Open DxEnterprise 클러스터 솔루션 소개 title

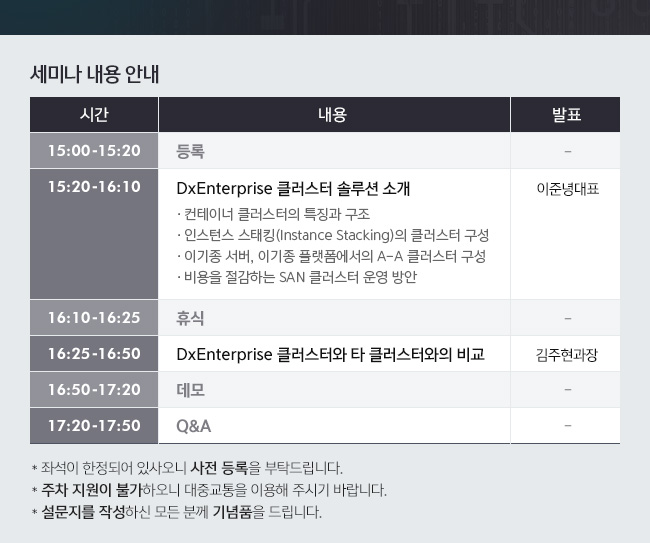point(293,189)
